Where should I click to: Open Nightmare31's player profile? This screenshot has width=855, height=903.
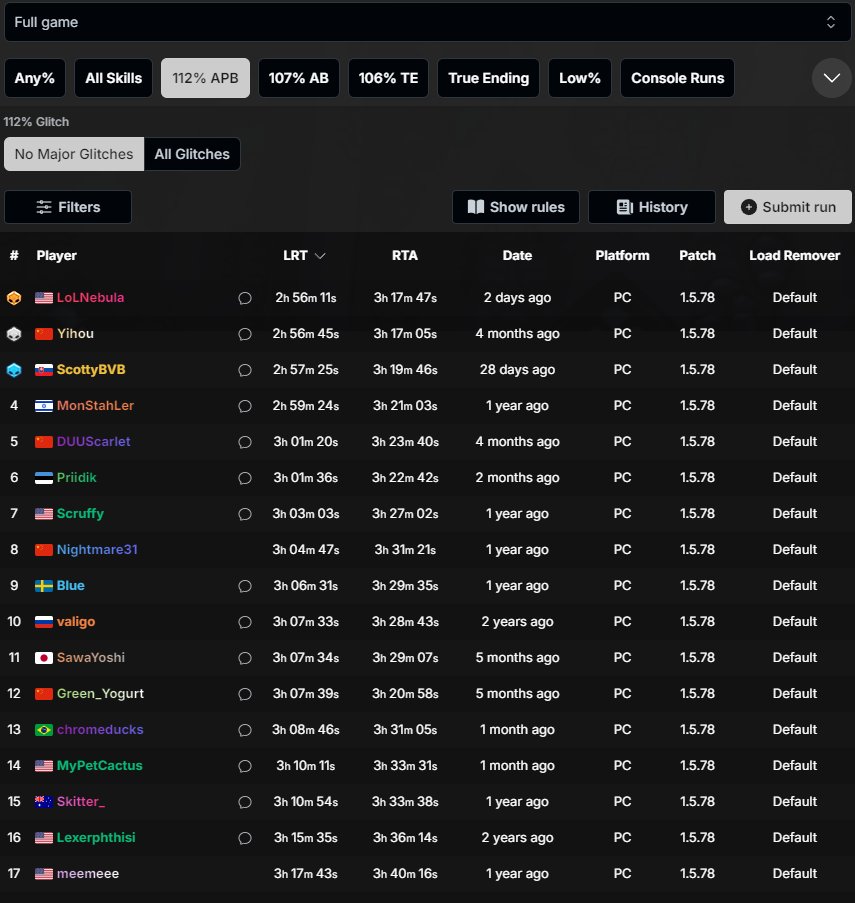click(x=97, y=549)
